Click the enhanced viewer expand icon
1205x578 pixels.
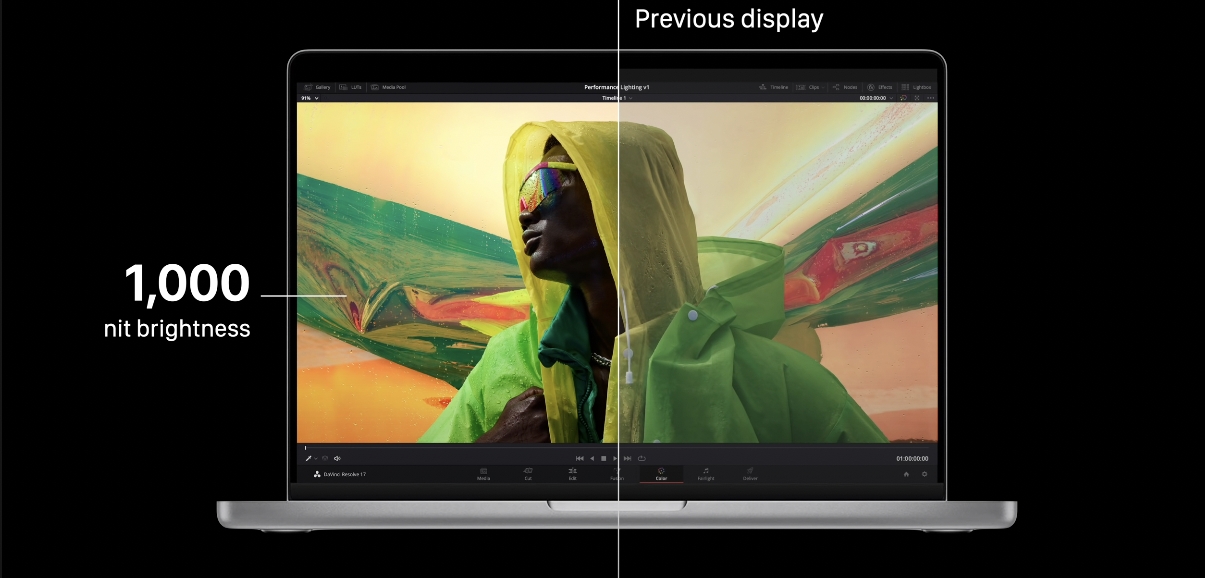(917, 98)
